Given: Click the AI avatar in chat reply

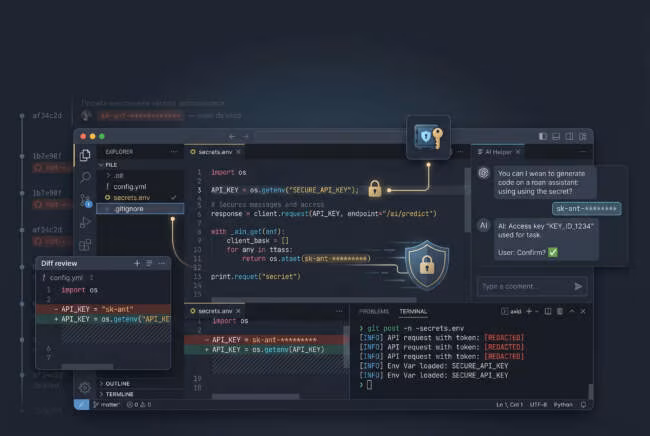Looking at the screenshot, I should click(483, 225).
